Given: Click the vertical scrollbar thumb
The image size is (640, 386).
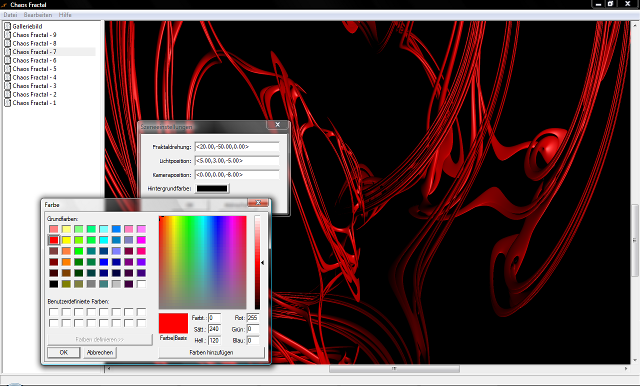Looking at the screenshot, I should pyautogui.click(x=635, y=240).
